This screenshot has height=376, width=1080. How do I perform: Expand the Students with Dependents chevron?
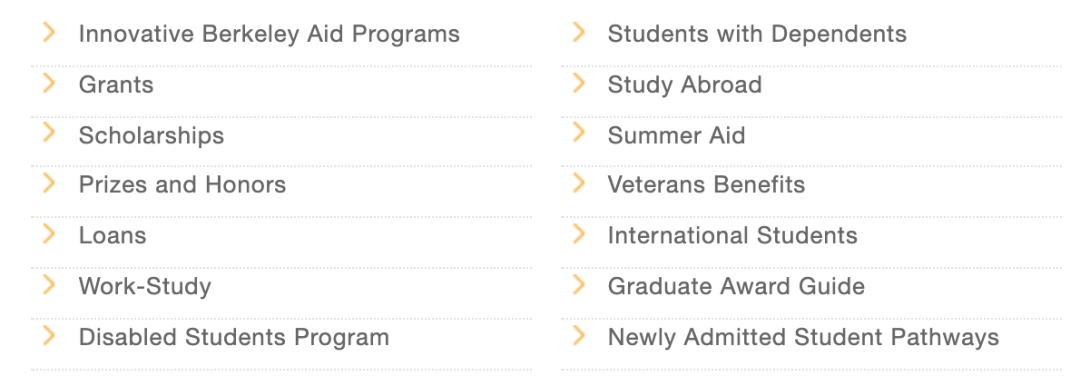(x=579, y=32)
